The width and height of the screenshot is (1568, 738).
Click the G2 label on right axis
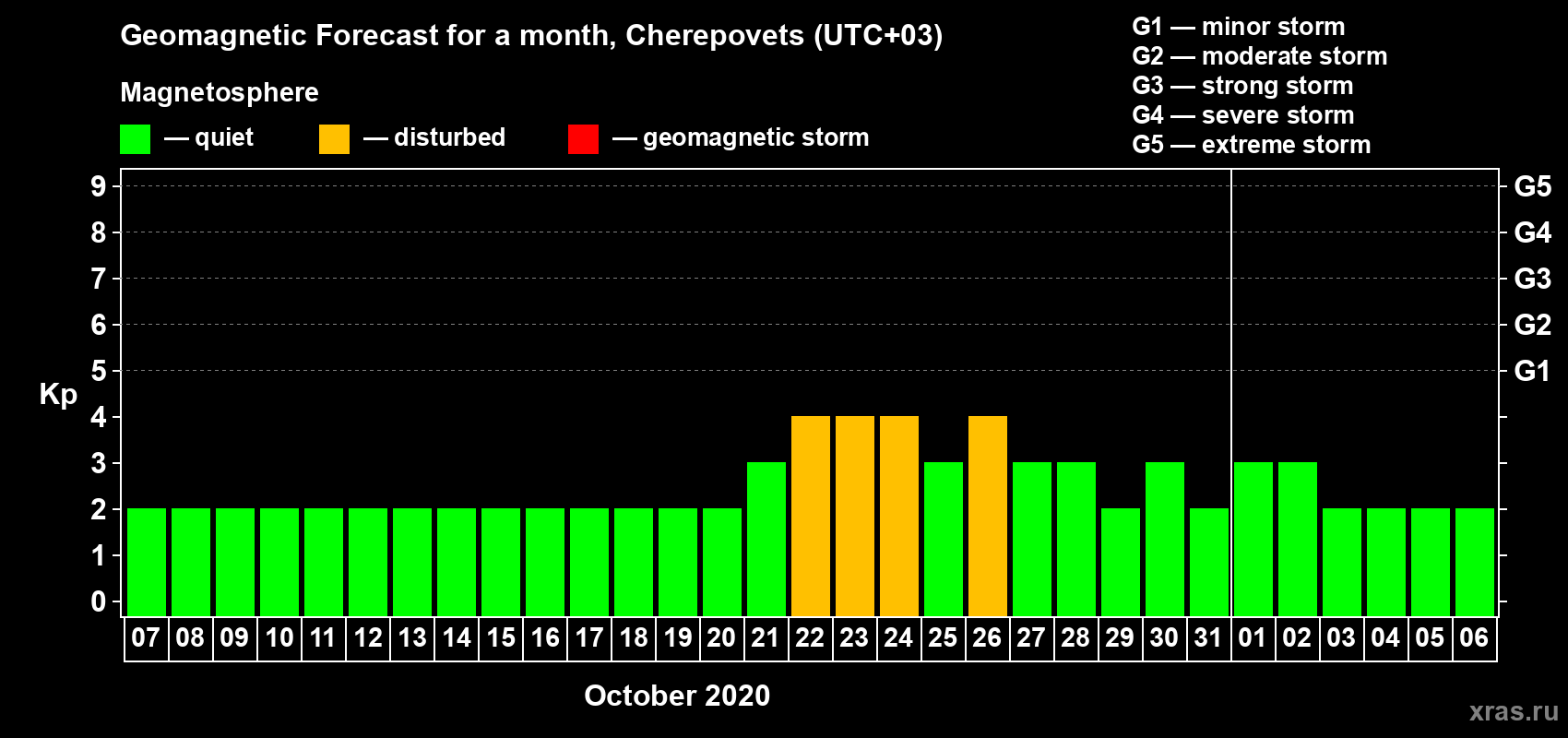[1533, 325]
